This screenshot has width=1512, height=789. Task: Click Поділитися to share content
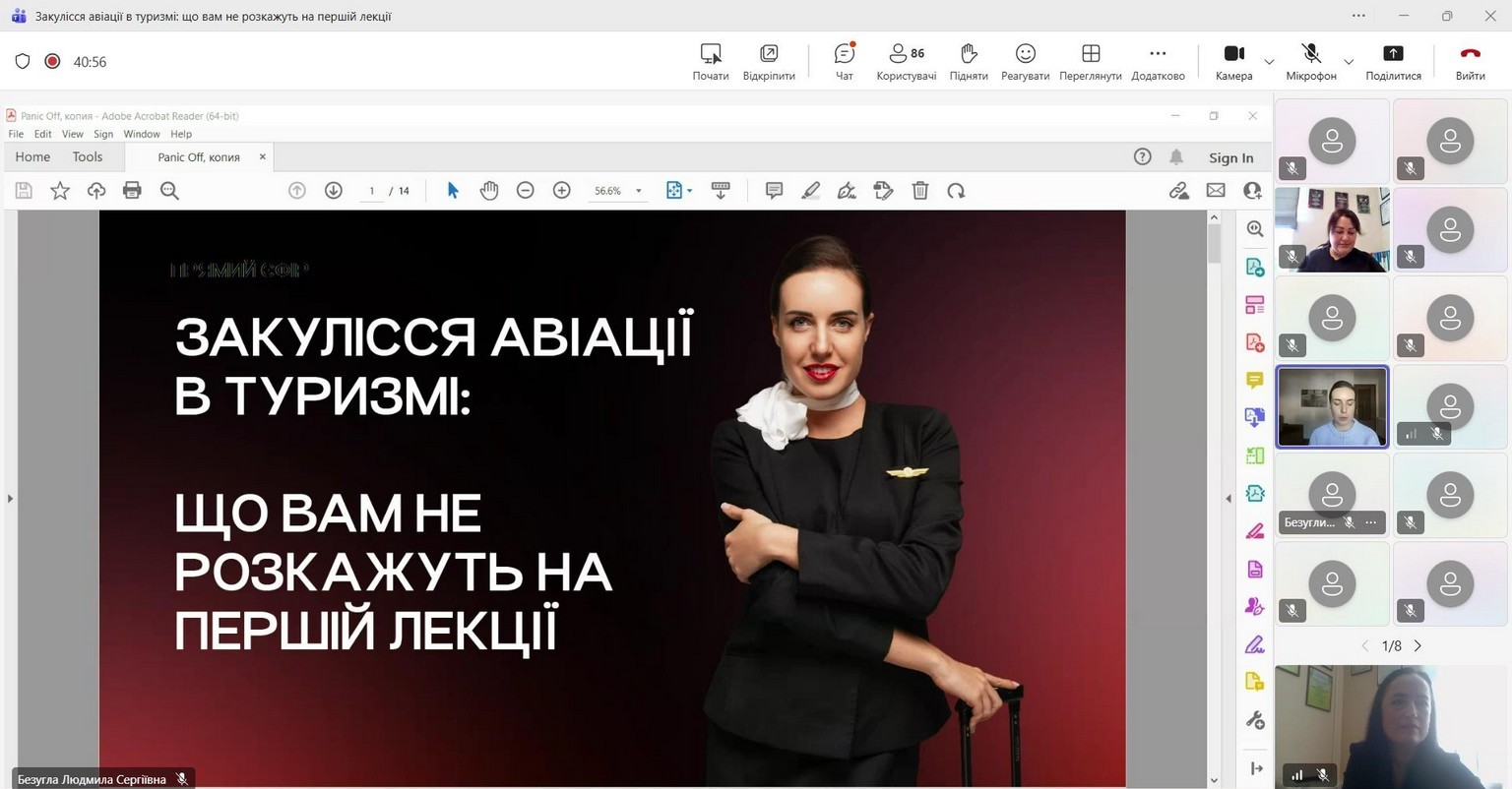pyautogui.click(x=1393, y=61)
